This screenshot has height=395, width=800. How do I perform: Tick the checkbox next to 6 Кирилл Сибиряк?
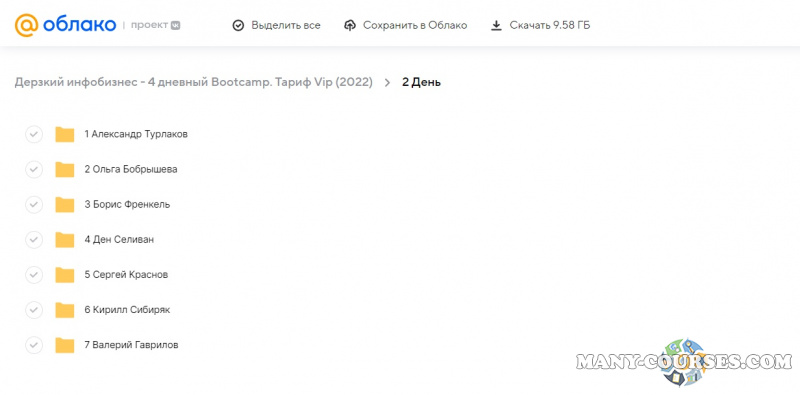[34, 310]
